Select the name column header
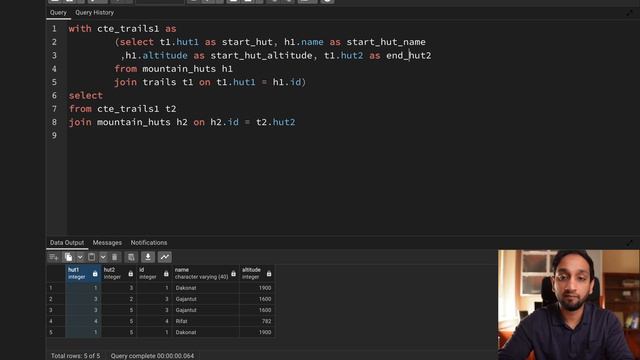640x360 pixels. 205,273
